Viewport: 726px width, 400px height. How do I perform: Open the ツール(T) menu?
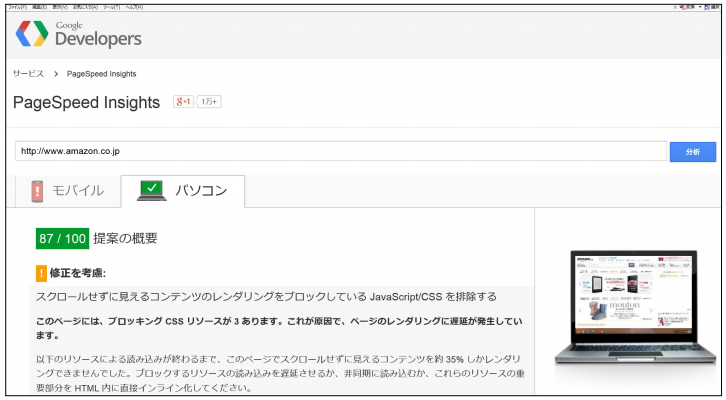(111, 7)
